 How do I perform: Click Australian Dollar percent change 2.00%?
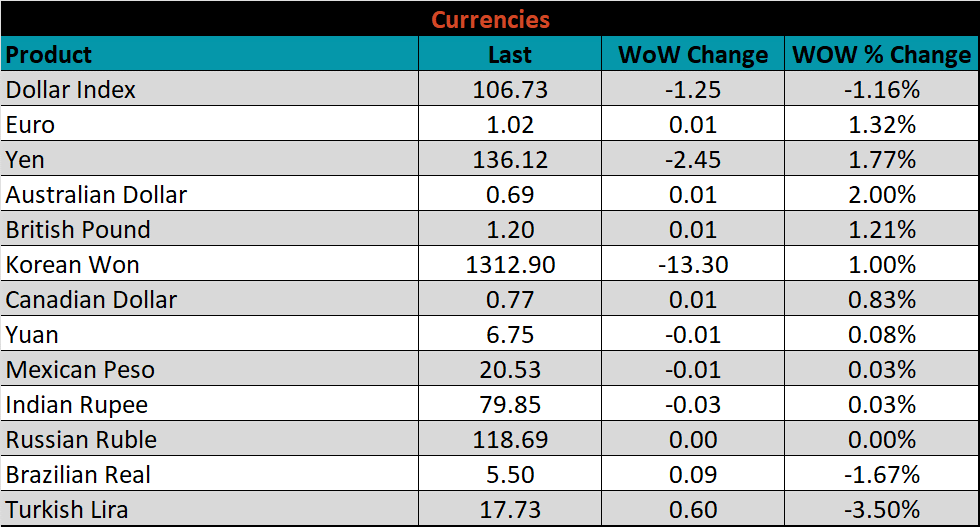(x=881, y=195)
